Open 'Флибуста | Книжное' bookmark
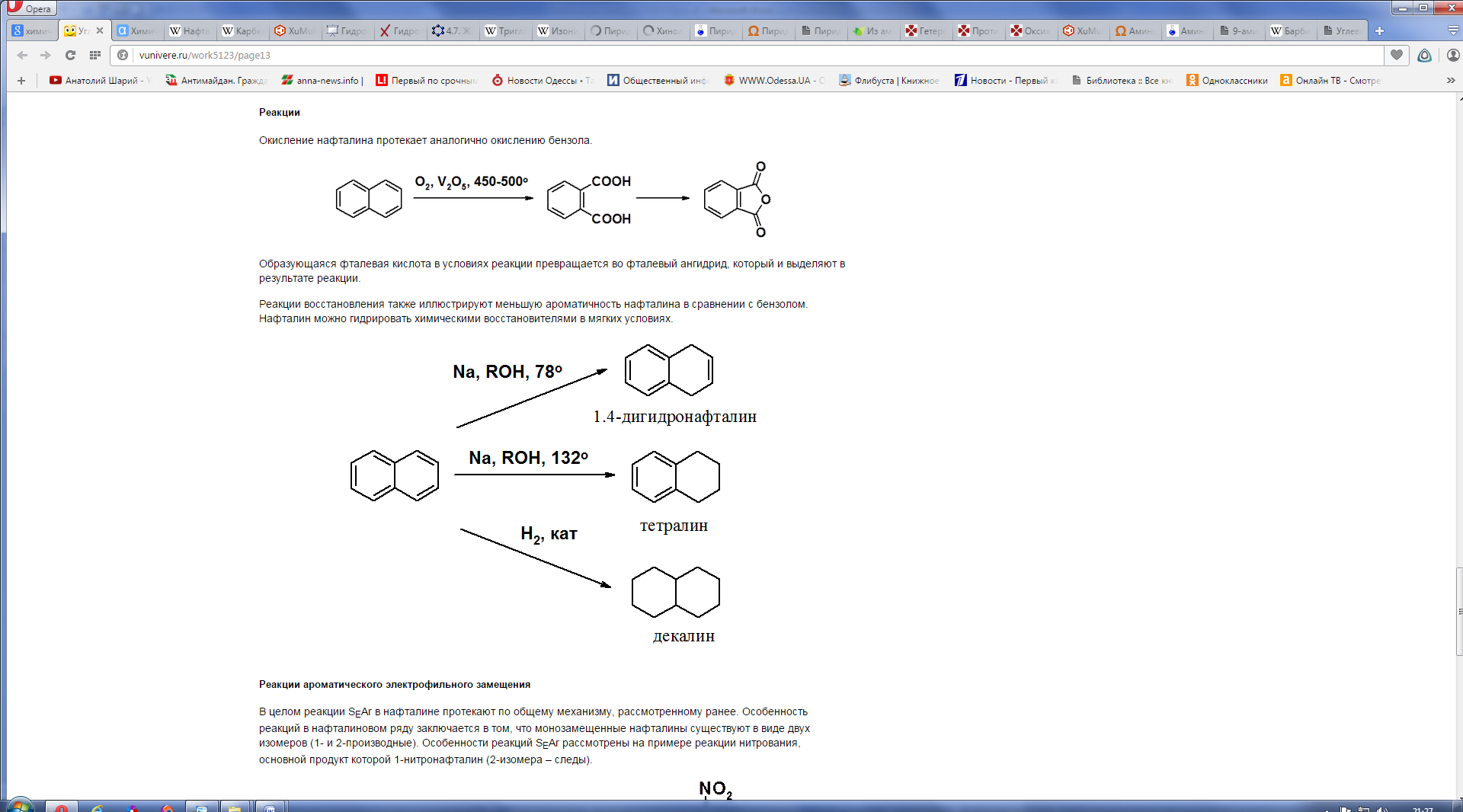This screenshot has height=812, width=1463. 888,80
